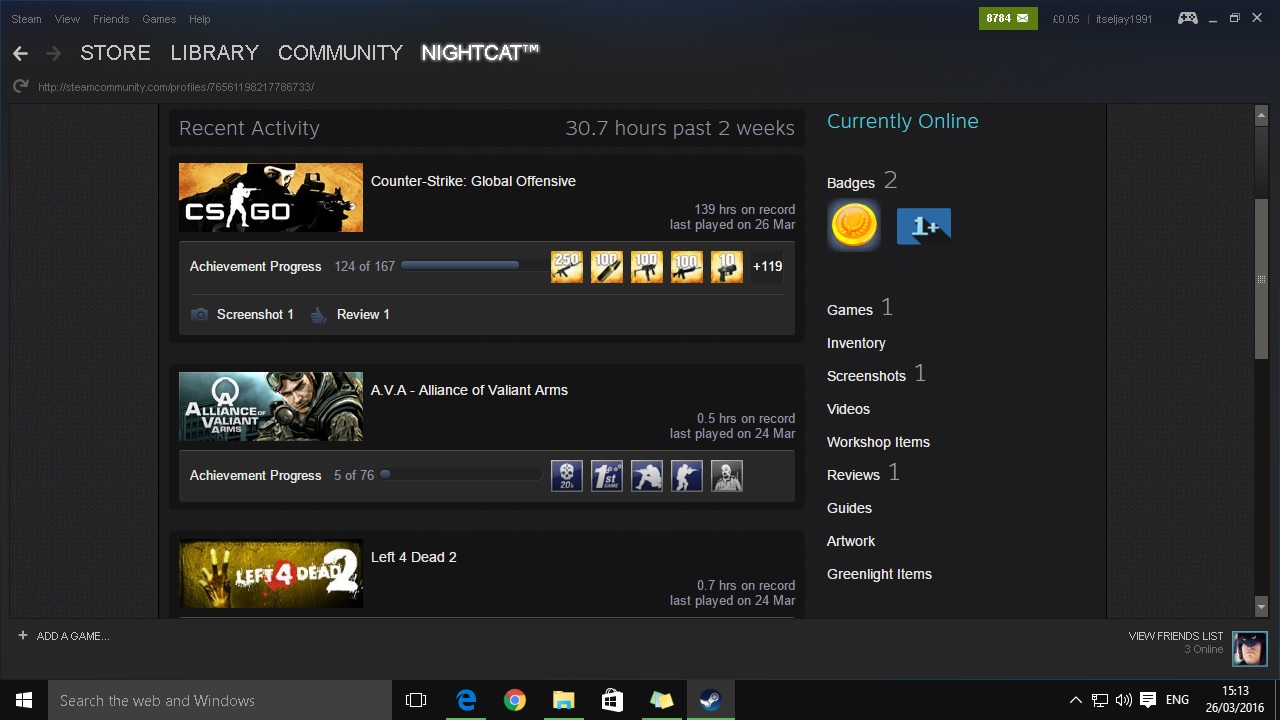Screen dimensions: 1280x720
Task: Open the Guides link
Action: pos(849,508)
